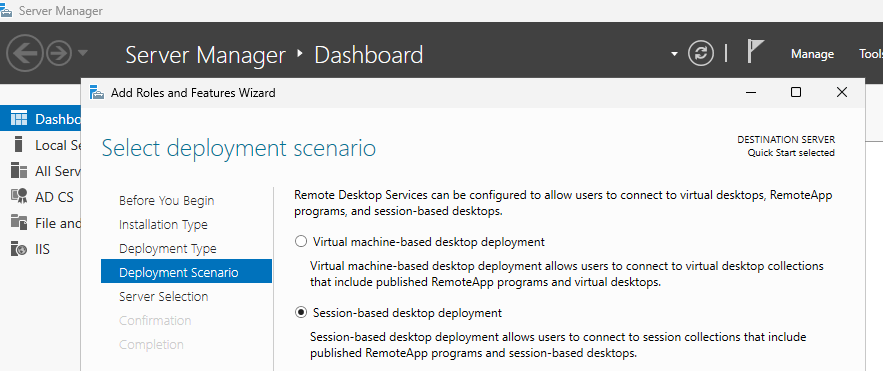Go to the Server Selection step

[x=163, y=296]
